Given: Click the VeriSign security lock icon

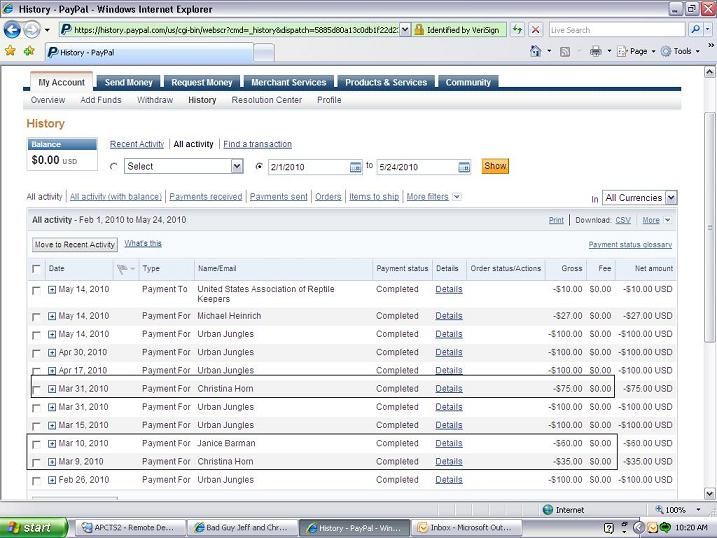Looking at the screenshot, I should click(418, 30).
